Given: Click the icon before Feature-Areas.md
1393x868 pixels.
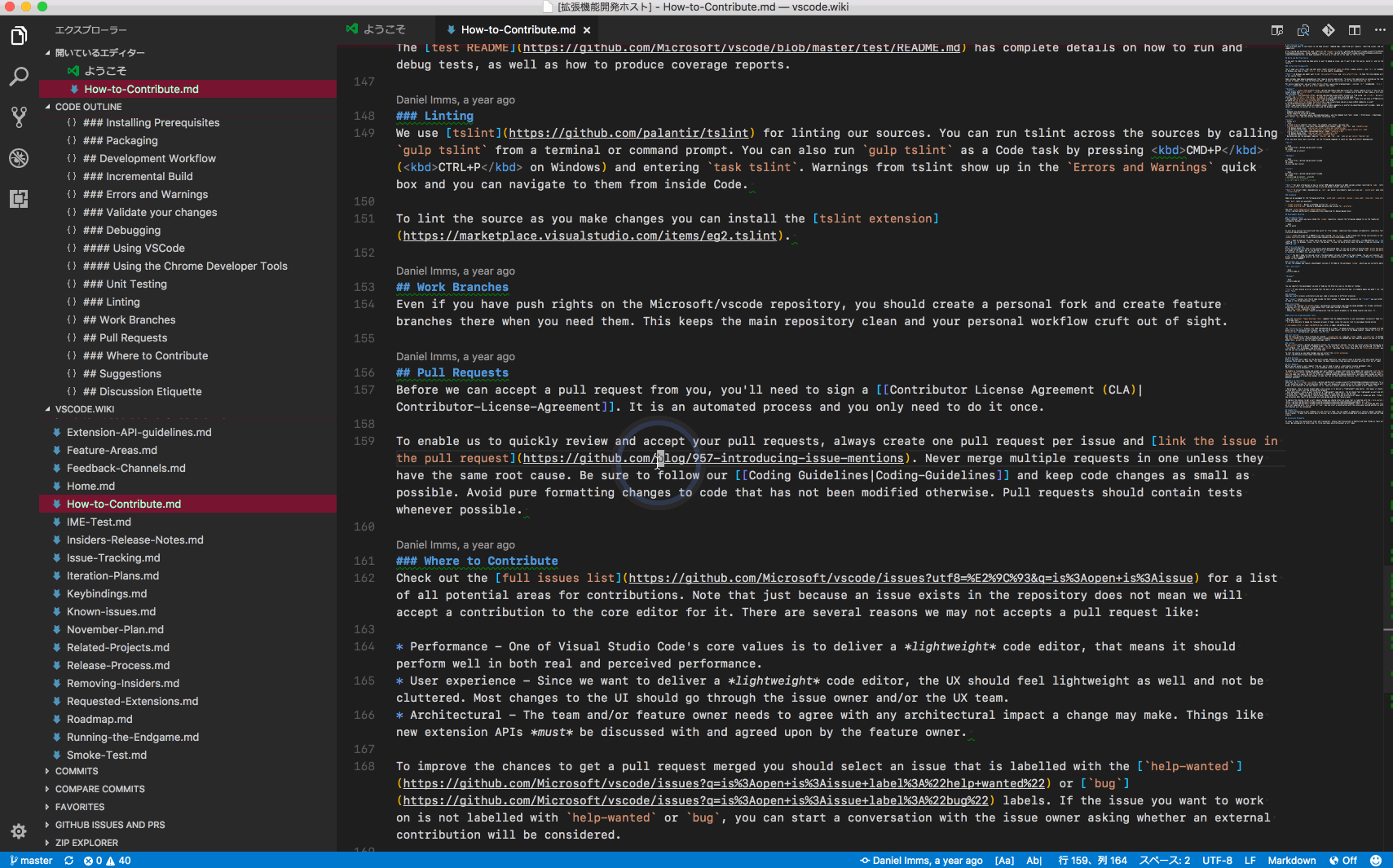Looking at the screenshot, I should [56, 450].
